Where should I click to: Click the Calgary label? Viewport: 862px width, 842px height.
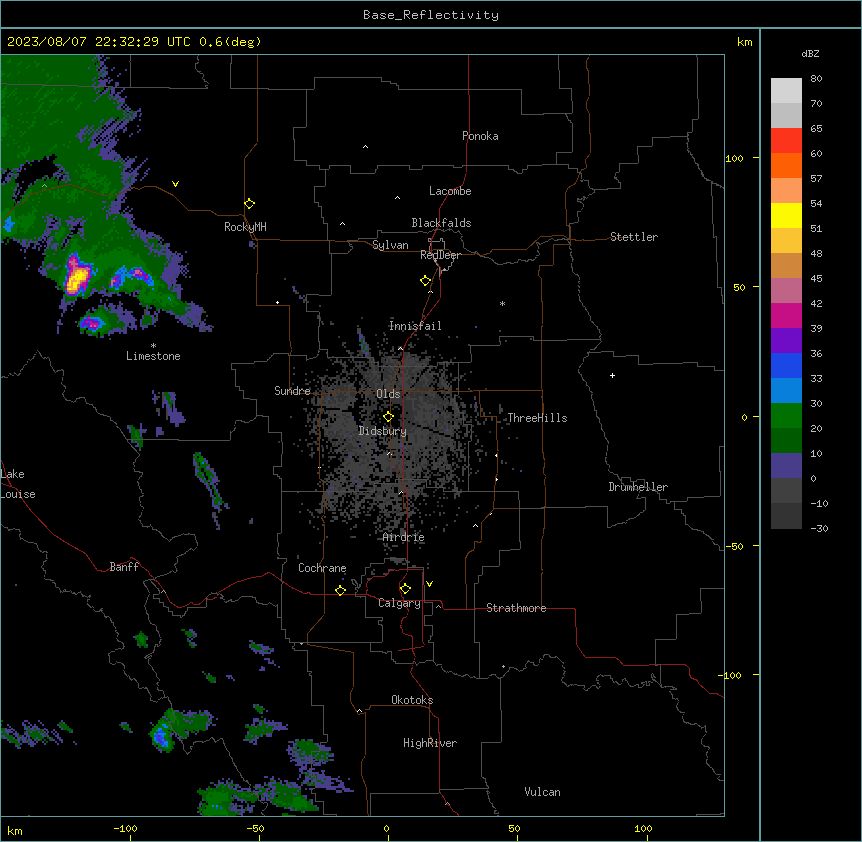point(399,603)
